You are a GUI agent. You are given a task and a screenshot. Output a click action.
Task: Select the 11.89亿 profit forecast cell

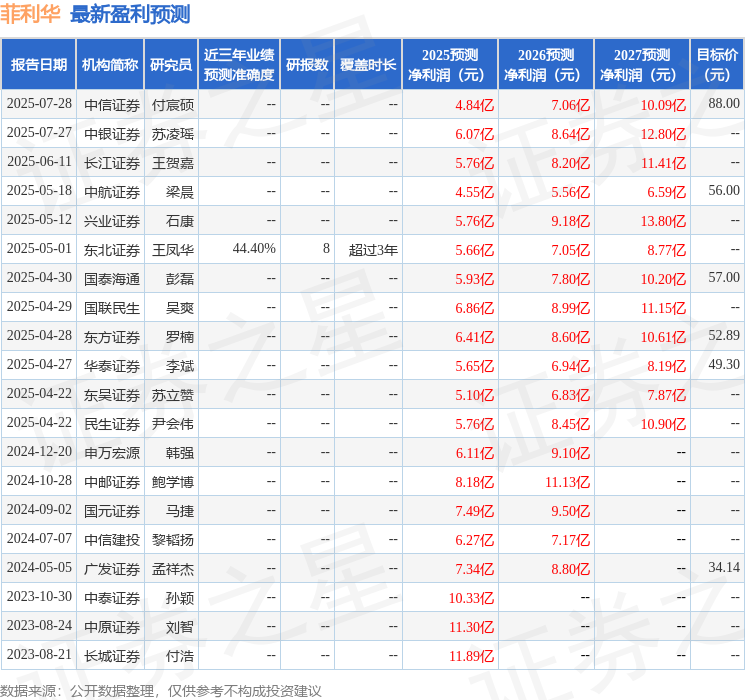[471, 656]
